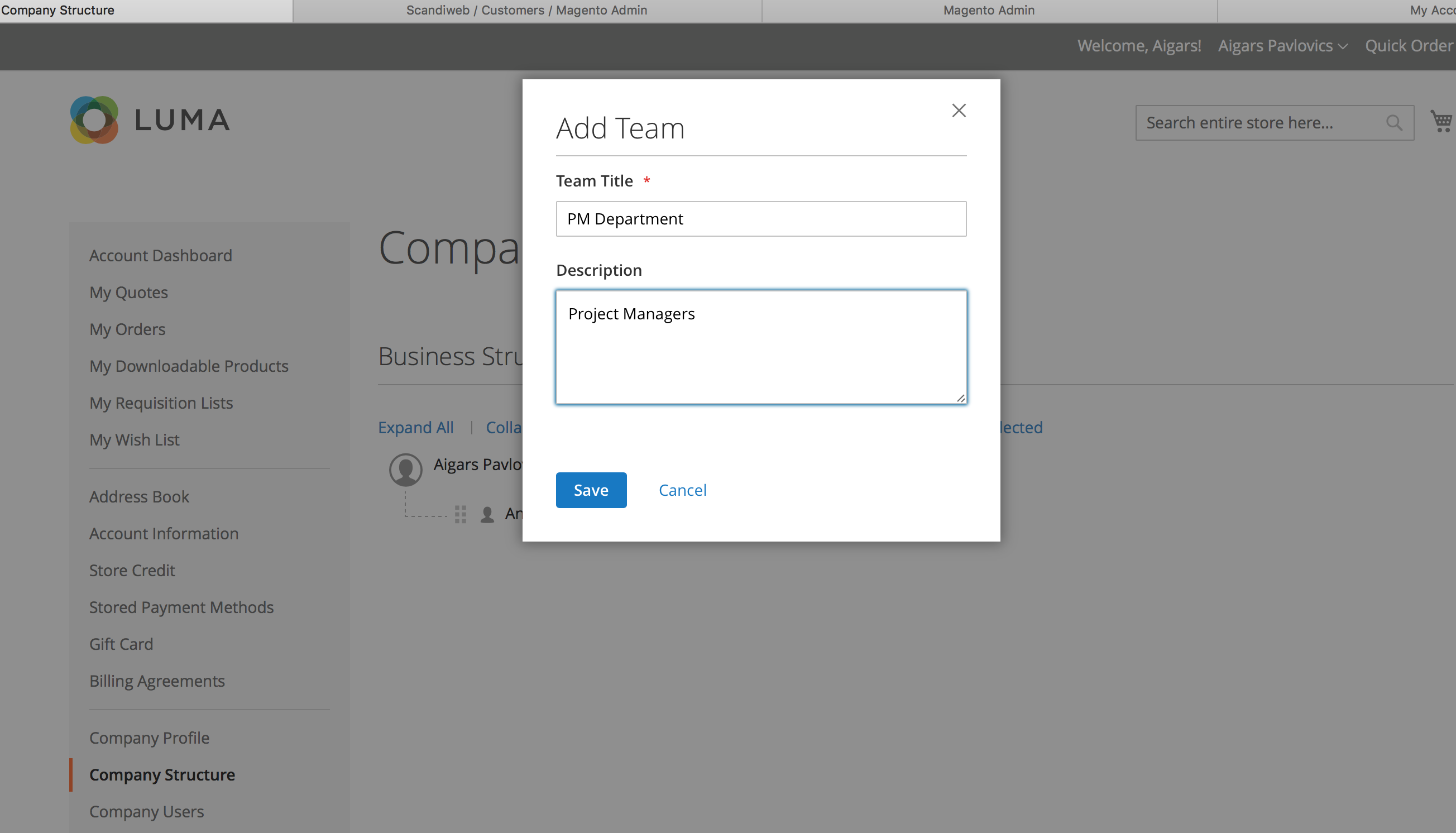
Task: Click the child user person icon
Action: (x=487, y=514)
